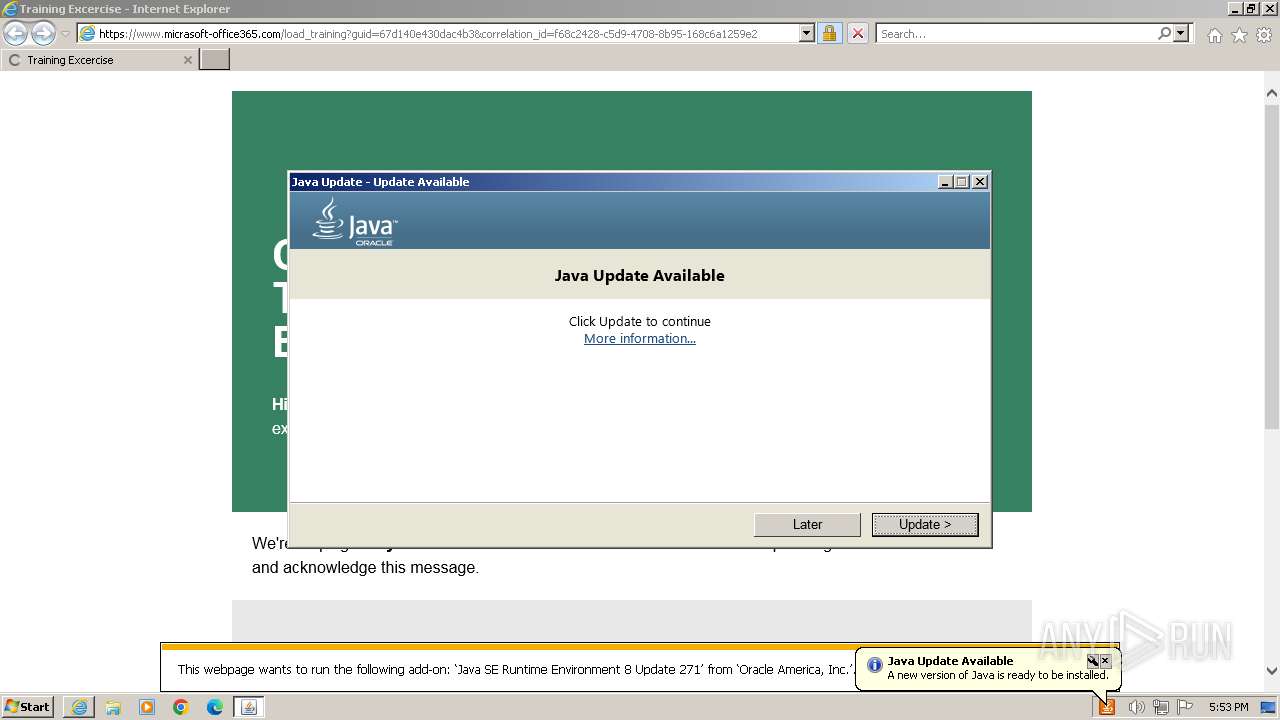Click the magnifier search icon
The width and height of the screenshot is (1280, 720).
[1164, 33]
